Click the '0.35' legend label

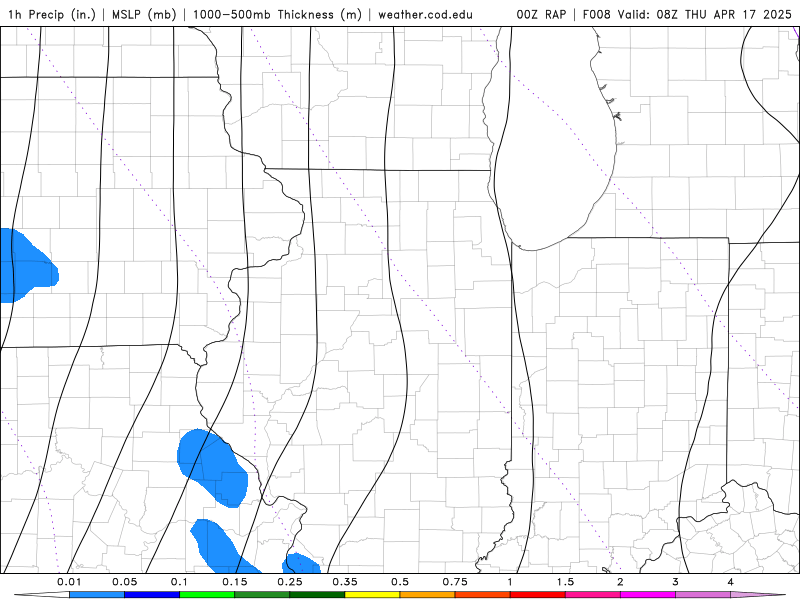point(345,582)
